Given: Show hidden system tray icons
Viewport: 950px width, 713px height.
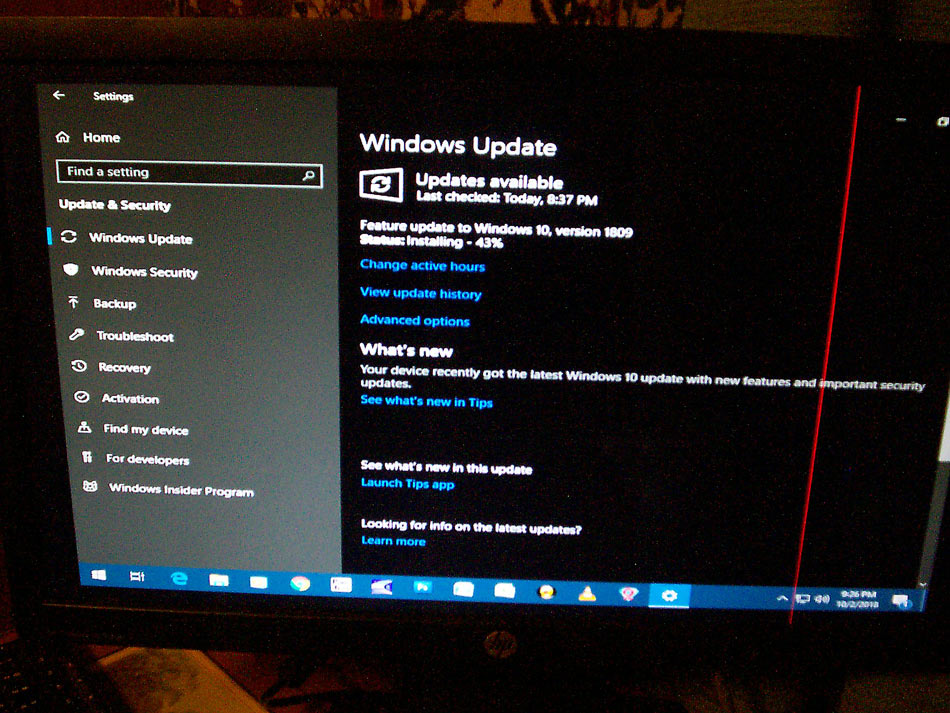Looking at the screenshot, I should click(x=782, y=599).
